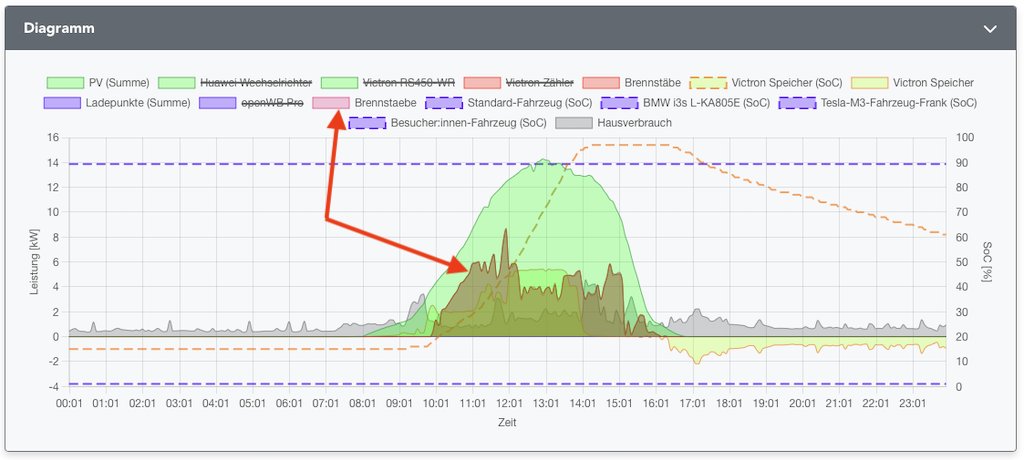
Task: Click the 13:01 time axis label
Action: 546,404
